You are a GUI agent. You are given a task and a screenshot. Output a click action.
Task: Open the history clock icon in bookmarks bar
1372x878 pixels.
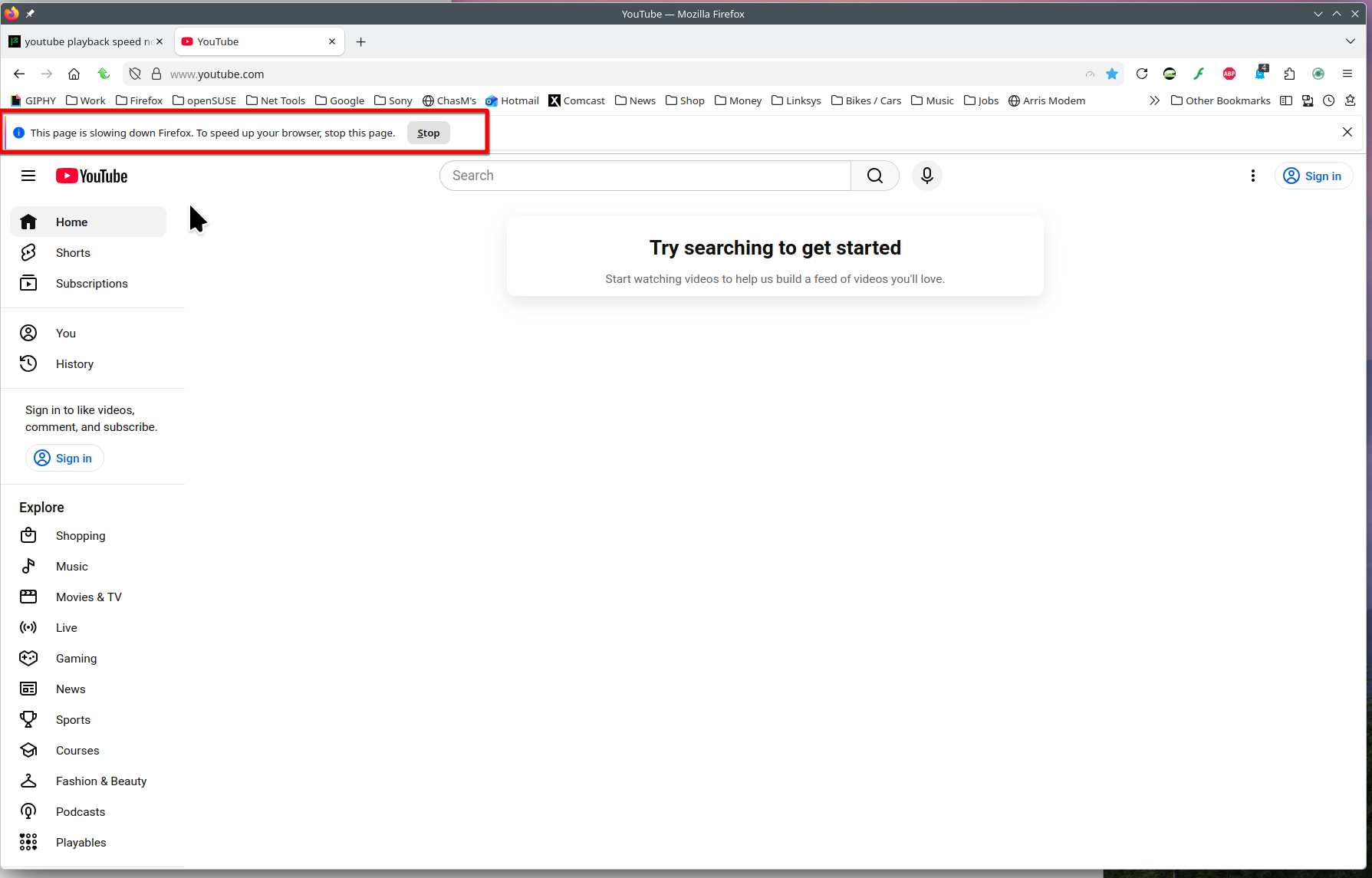click(x=1329, y=100)
